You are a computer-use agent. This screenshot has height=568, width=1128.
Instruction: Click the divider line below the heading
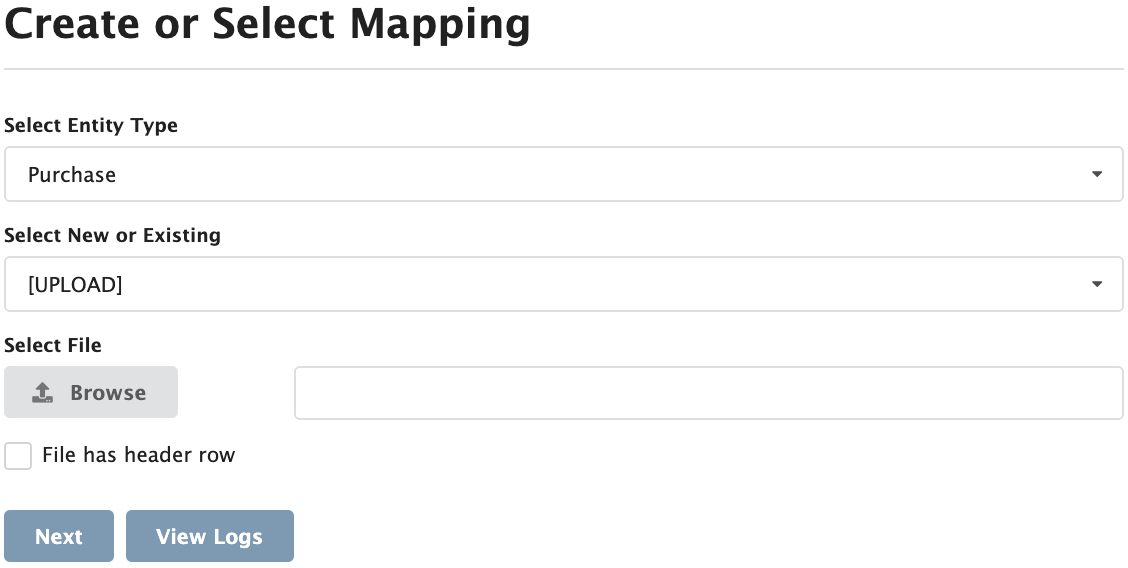tap(563, 69)
